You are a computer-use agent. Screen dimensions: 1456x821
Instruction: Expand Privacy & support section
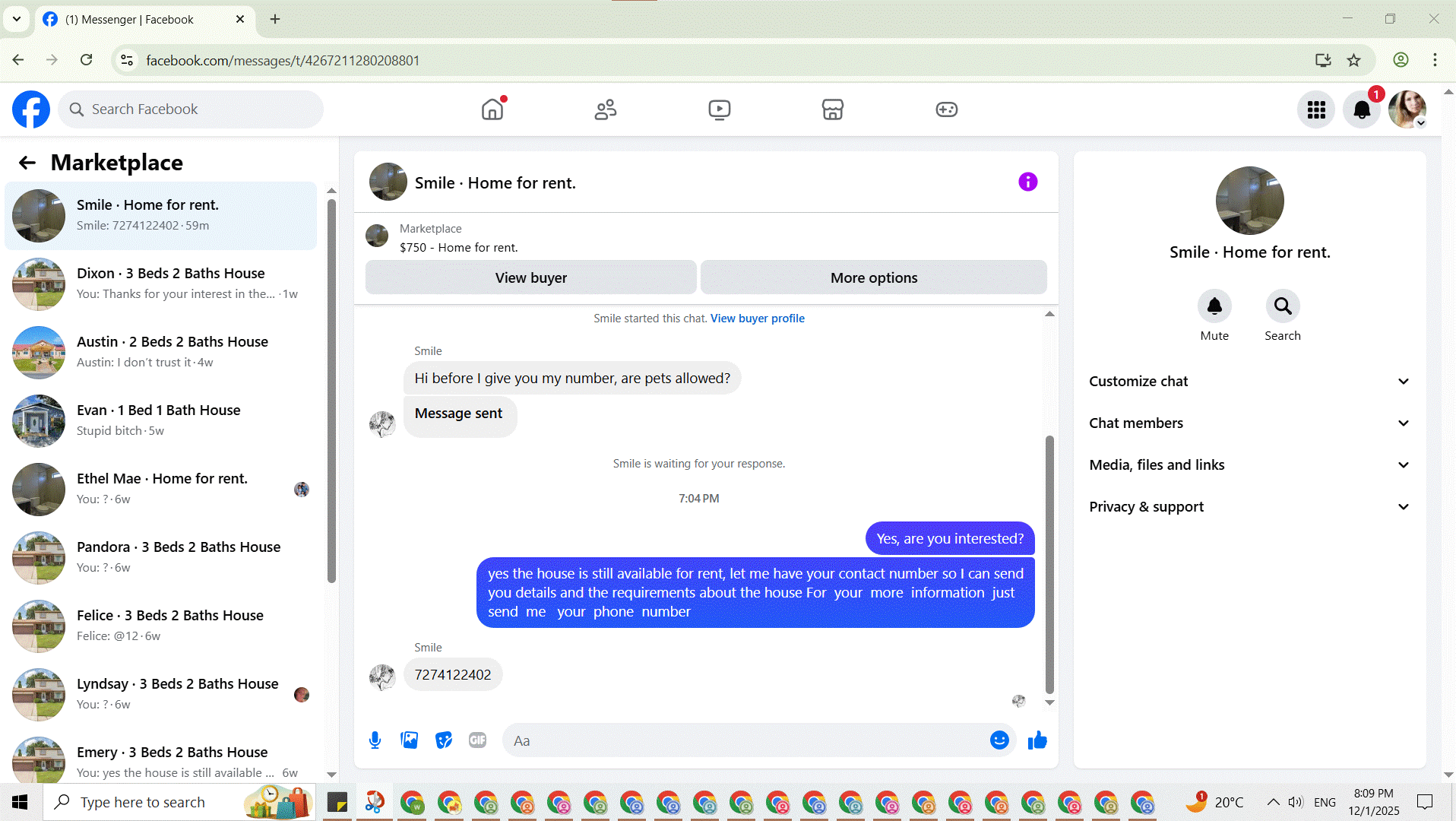point(1249,507)
